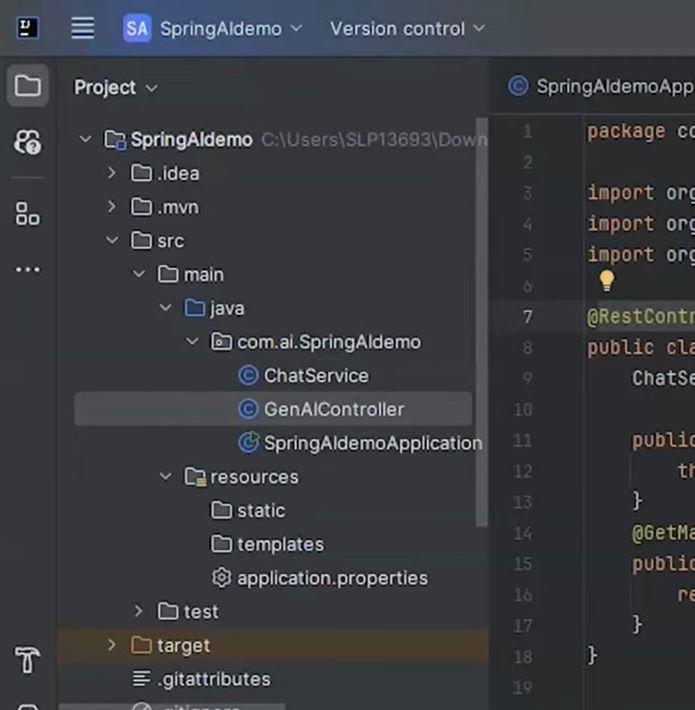Select the resources folder icon

195,477
